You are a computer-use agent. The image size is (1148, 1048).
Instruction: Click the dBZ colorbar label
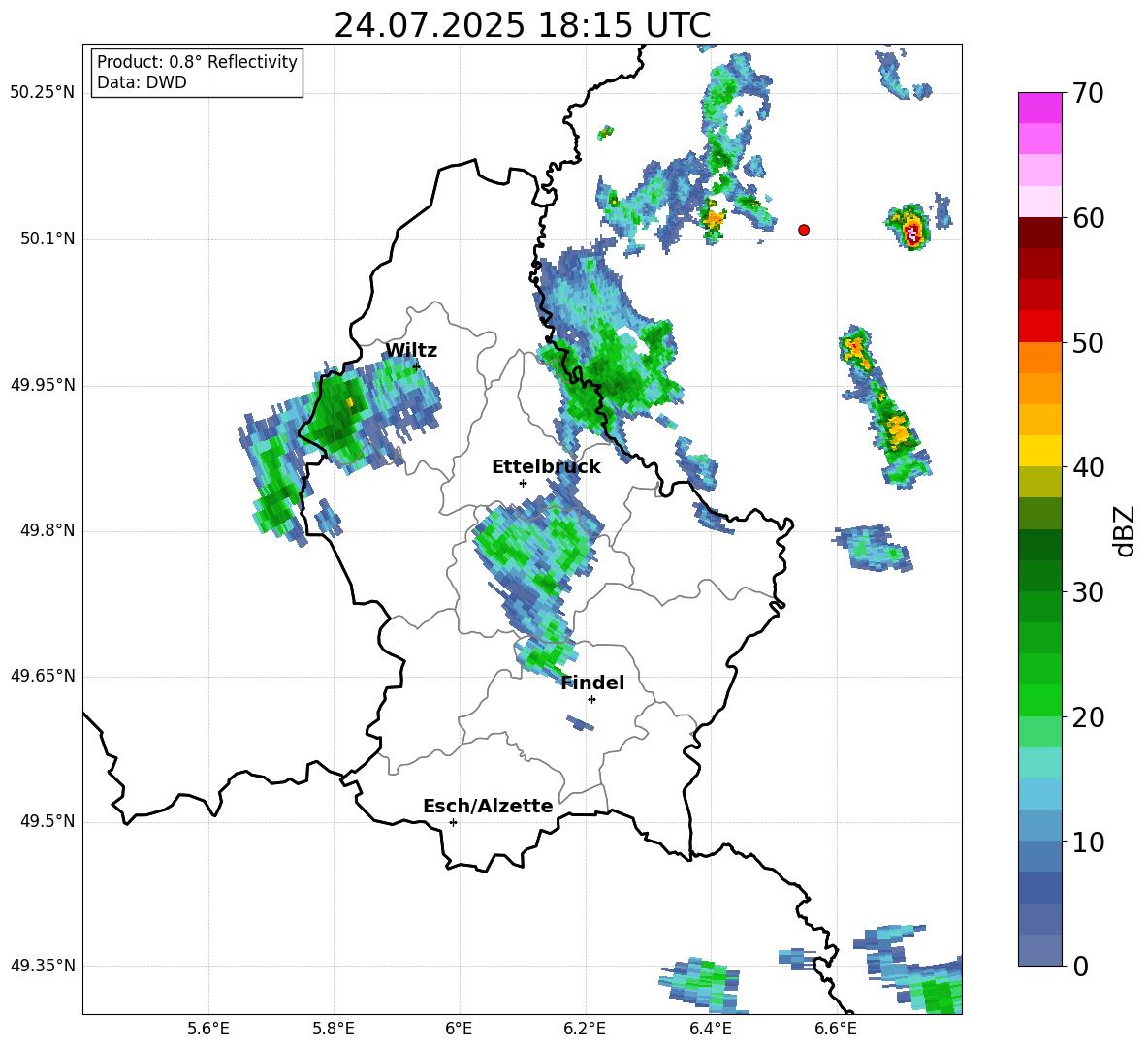(x=1124, y=530)
